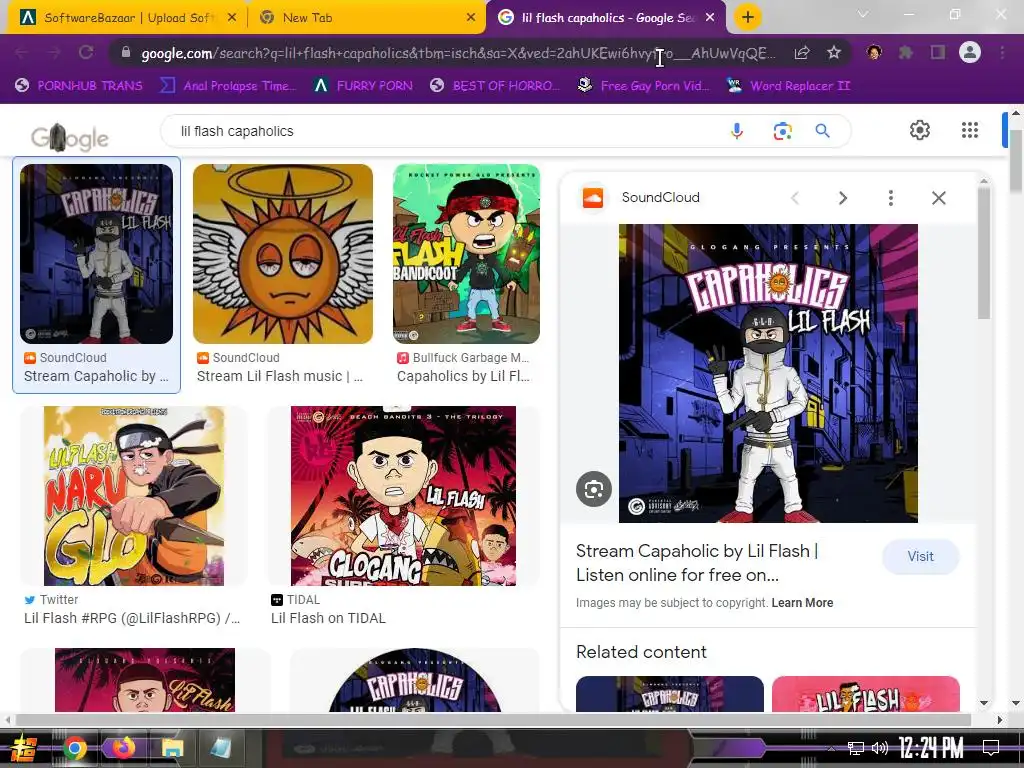Open the BEST OF HORRO... bookmark

[495, 86]
